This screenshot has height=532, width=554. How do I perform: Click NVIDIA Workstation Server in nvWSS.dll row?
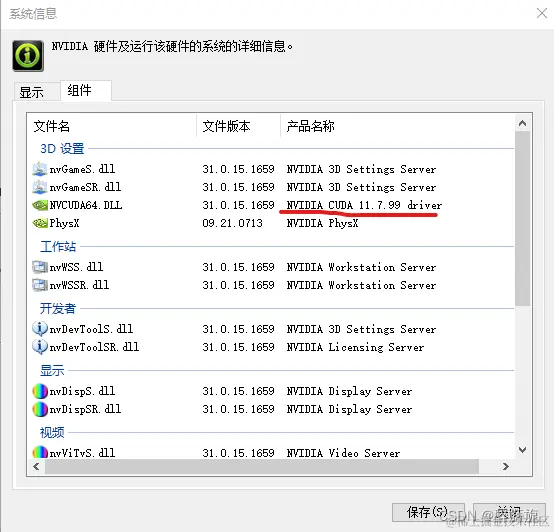(x=361, y=267)
